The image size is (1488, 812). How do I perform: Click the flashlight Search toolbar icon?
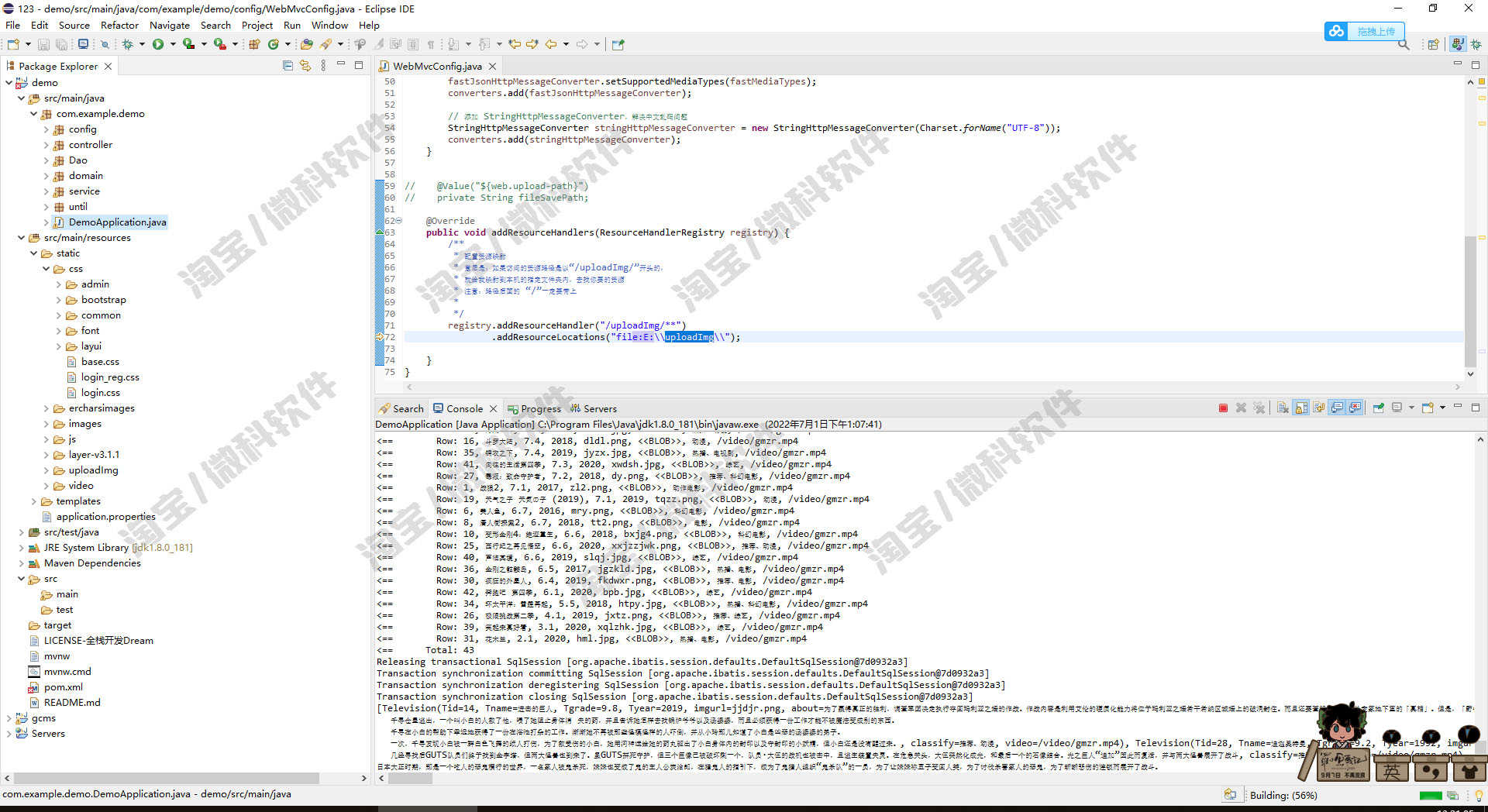(326, 44)
